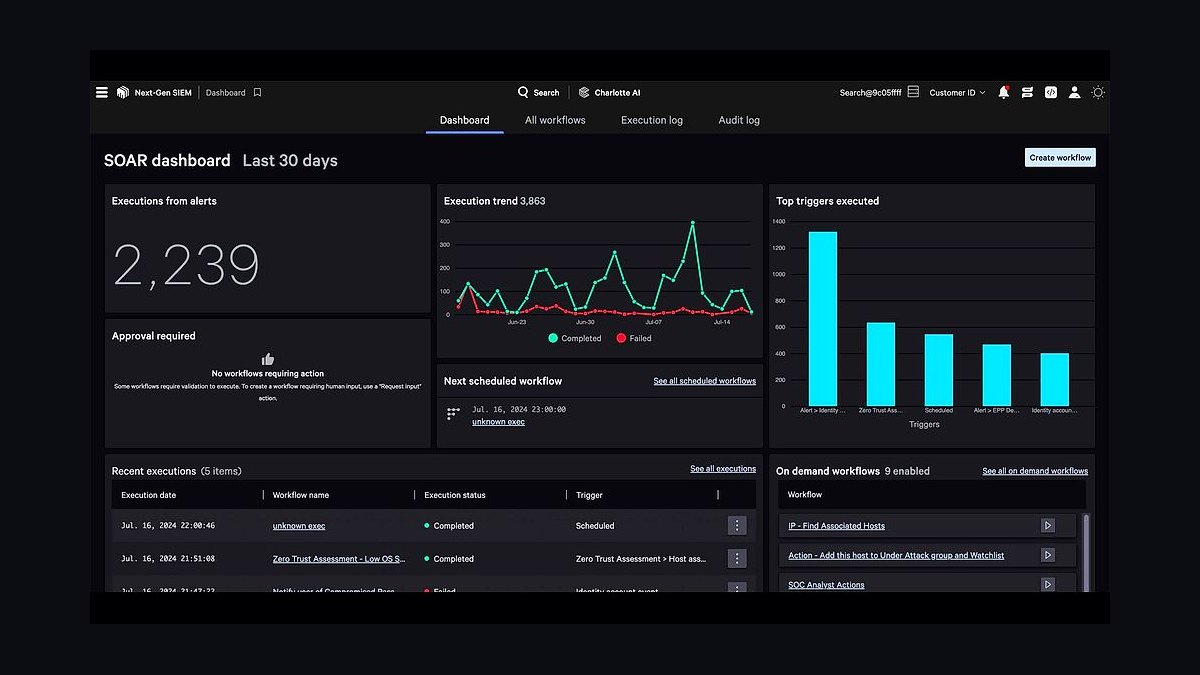Click execution date Jul. 16, 2024 21:51:08
This screenshot has height=675, width=1200.
168,559
